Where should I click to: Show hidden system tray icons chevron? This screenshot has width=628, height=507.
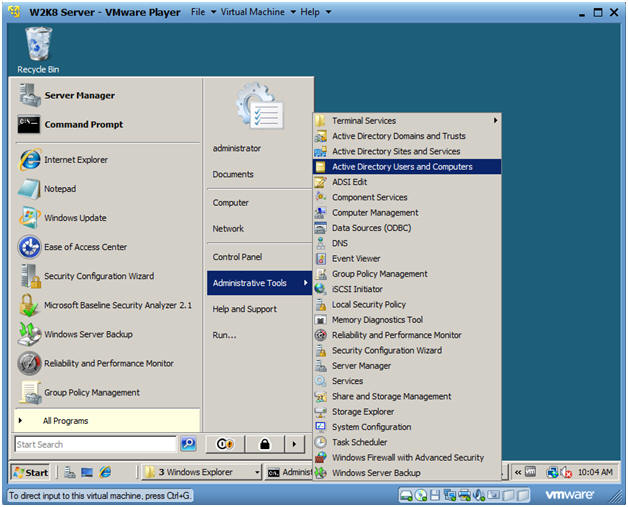click(x=518, y=472)
